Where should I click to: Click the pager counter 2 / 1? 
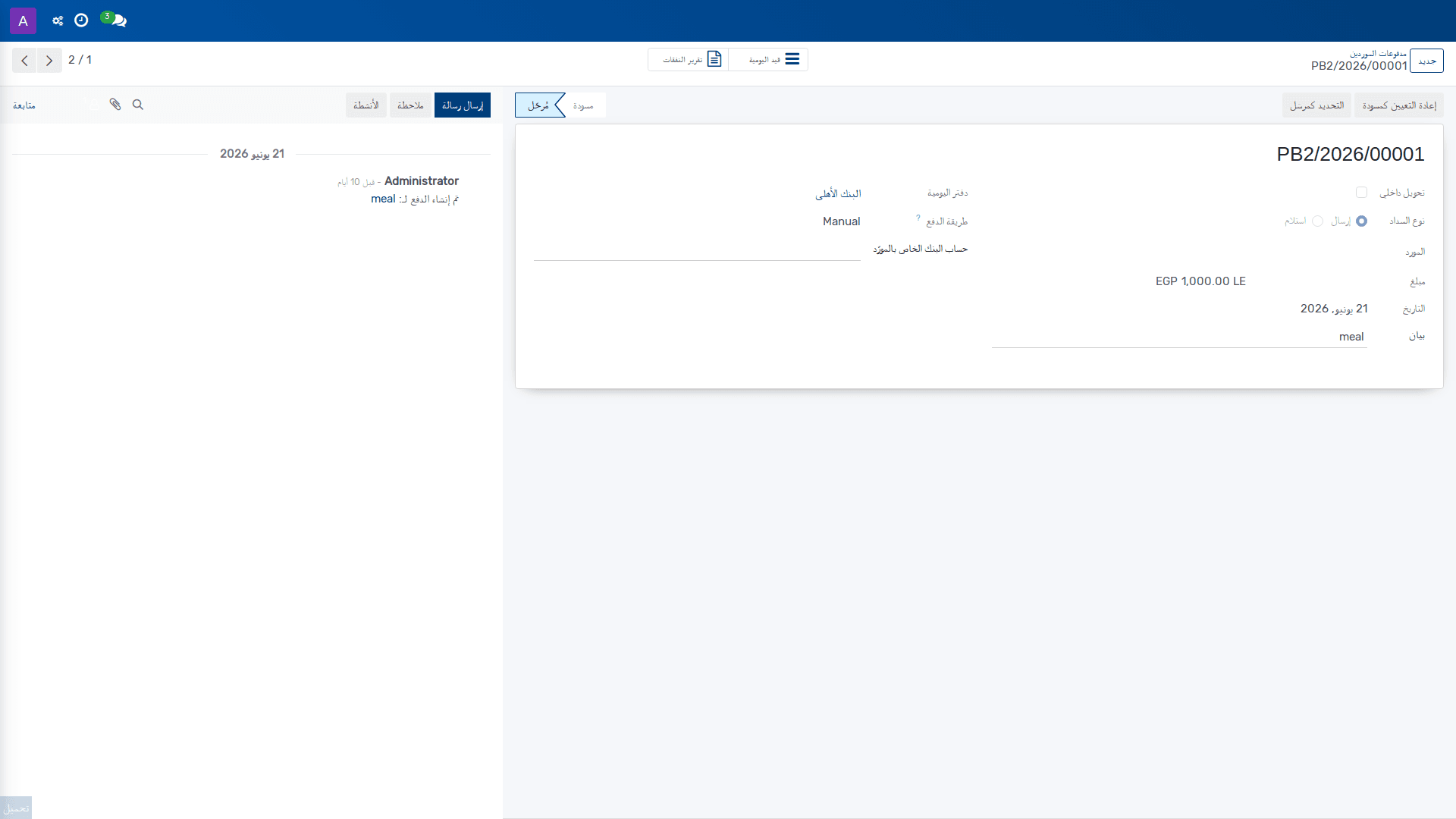pos(80,60)
